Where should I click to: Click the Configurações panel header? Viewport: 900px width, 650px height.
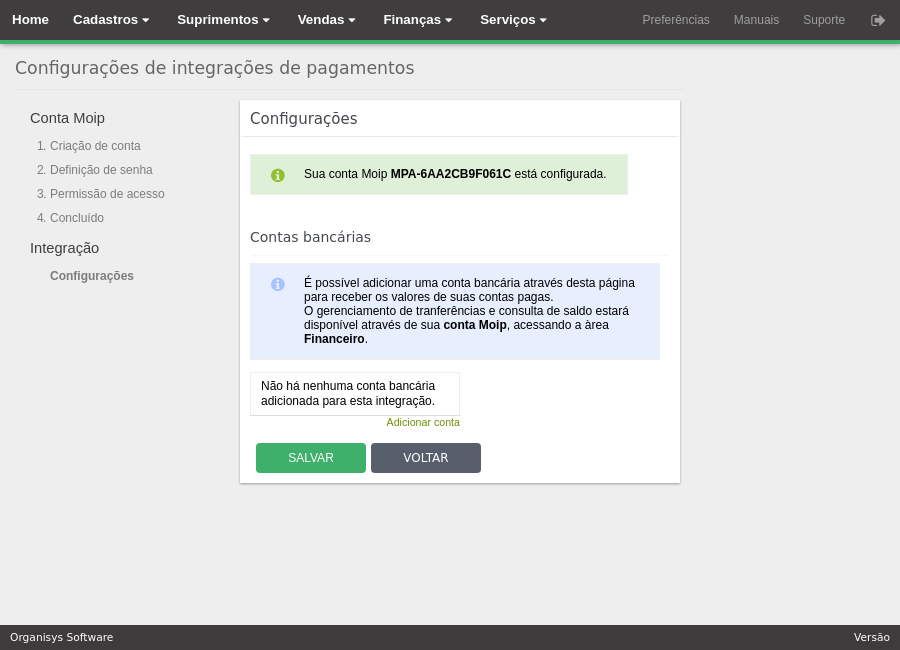(x=304, y=118)
